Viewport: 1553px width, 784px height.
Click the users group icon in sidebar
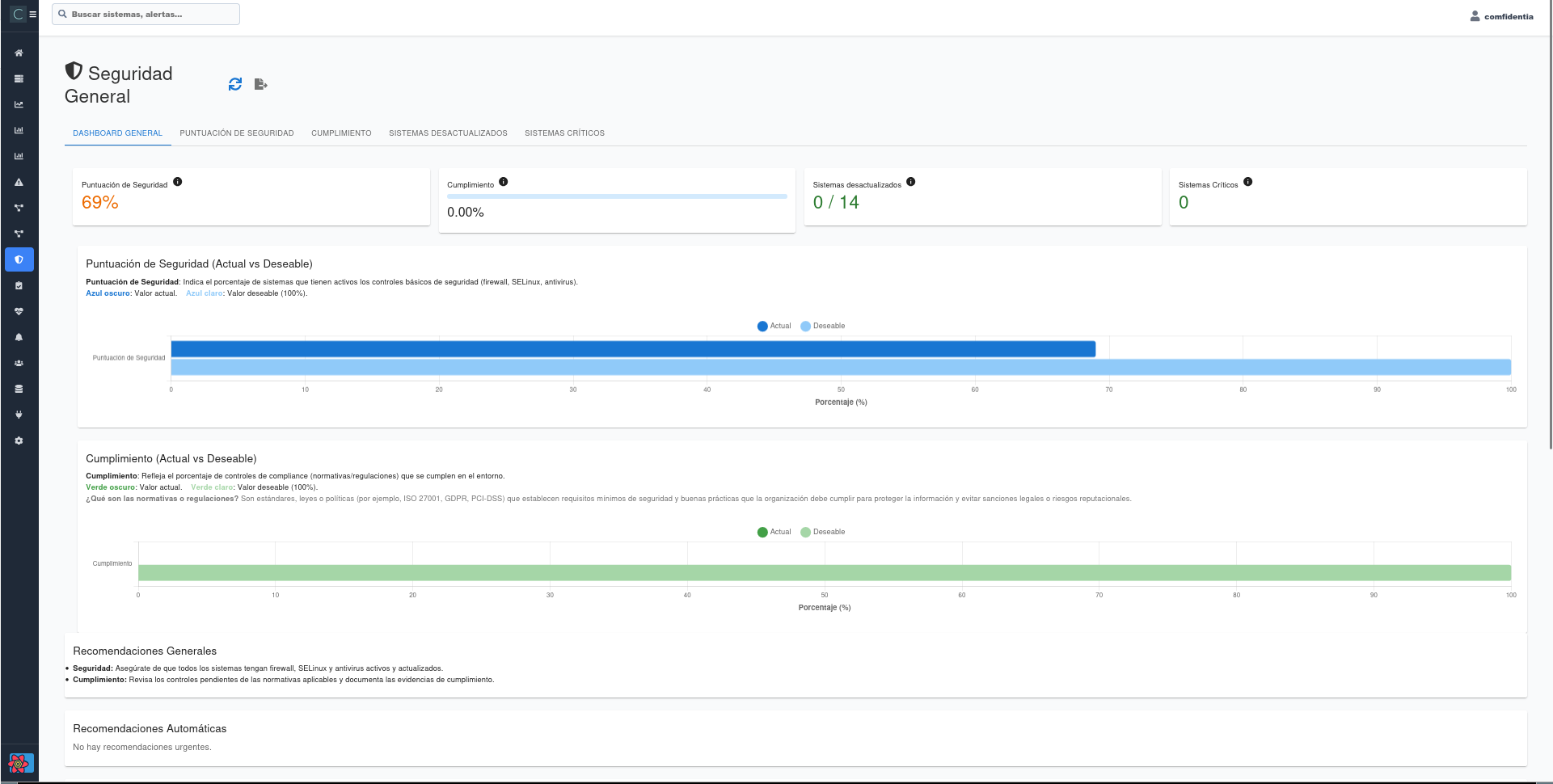(19, 363)
